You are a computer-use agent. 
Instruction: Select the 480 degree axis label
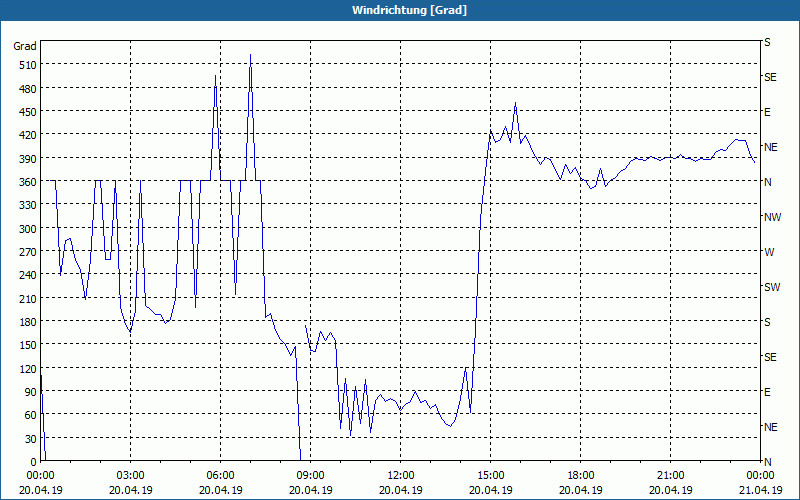(28, 89)
